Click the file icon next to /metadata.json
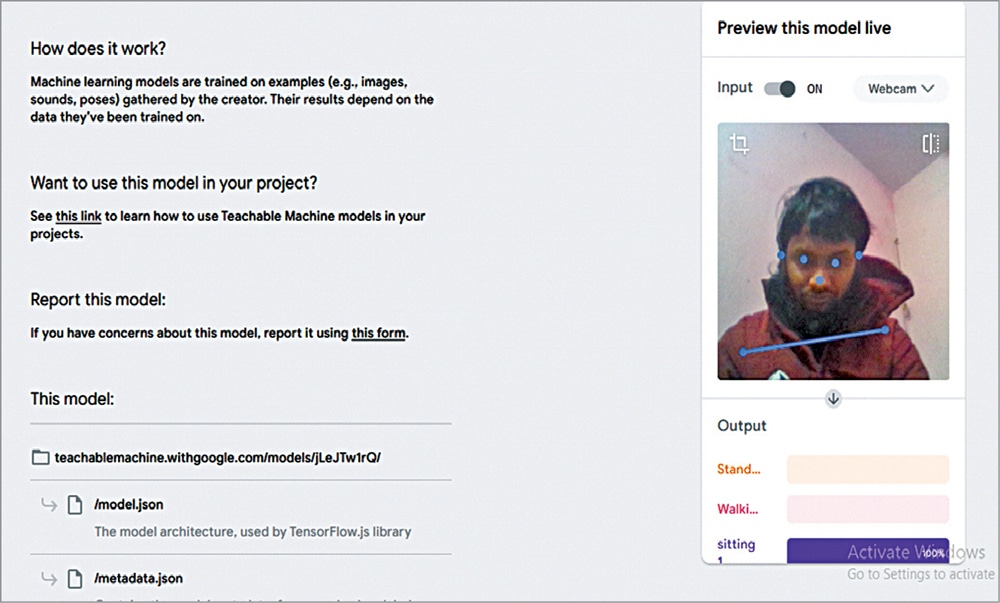The image size is (1000, 603). [x=75, y=578]
